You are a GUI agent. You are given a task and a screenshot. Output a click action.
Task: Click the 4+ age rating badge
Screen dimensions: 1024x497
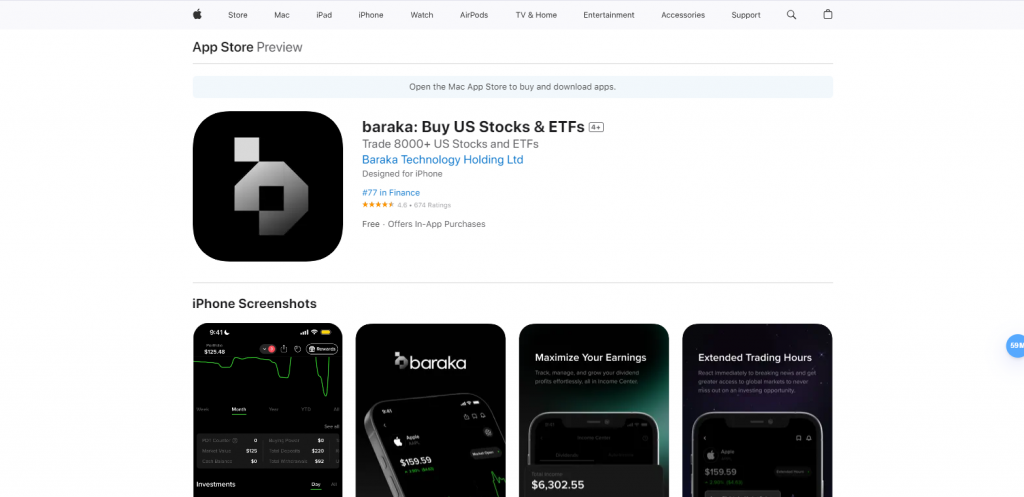pyautogui.click(x=596, y=127)
